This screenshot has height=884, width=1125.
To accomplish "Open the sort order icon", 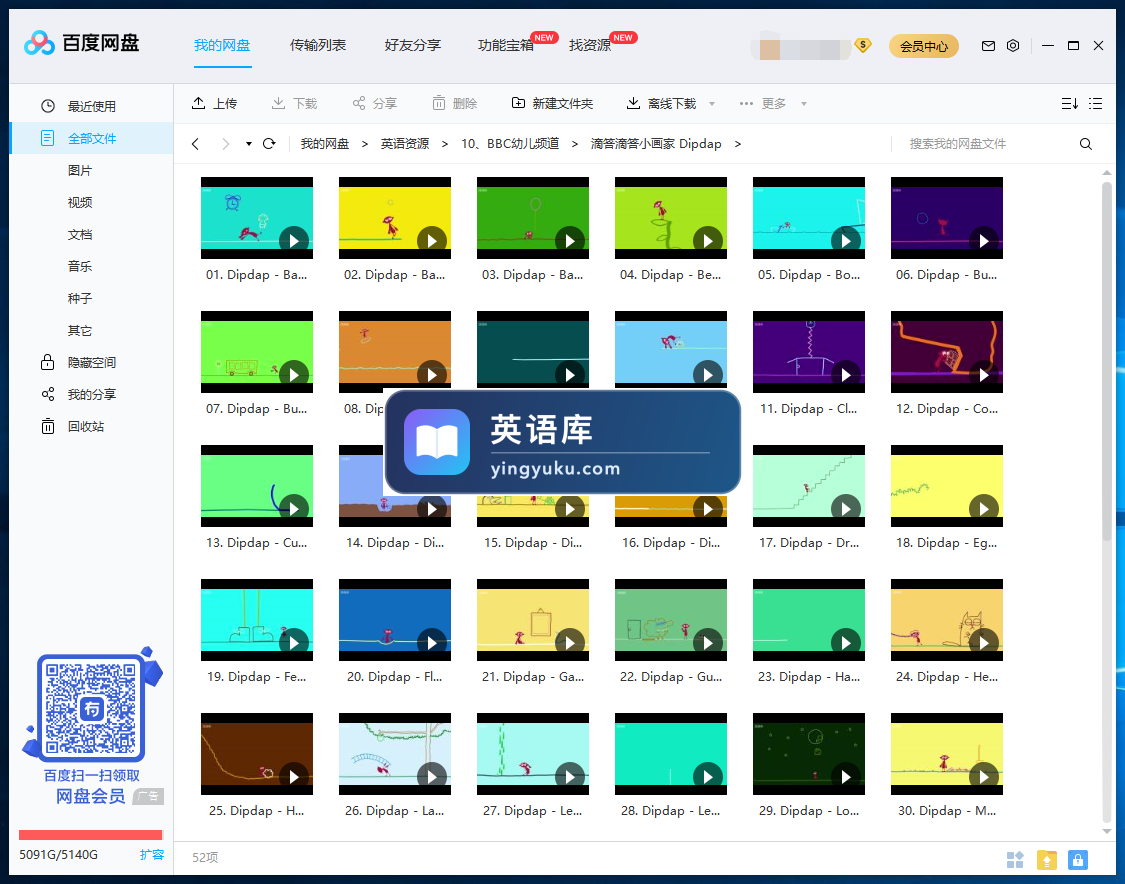I will click(x=1070, y=103).
